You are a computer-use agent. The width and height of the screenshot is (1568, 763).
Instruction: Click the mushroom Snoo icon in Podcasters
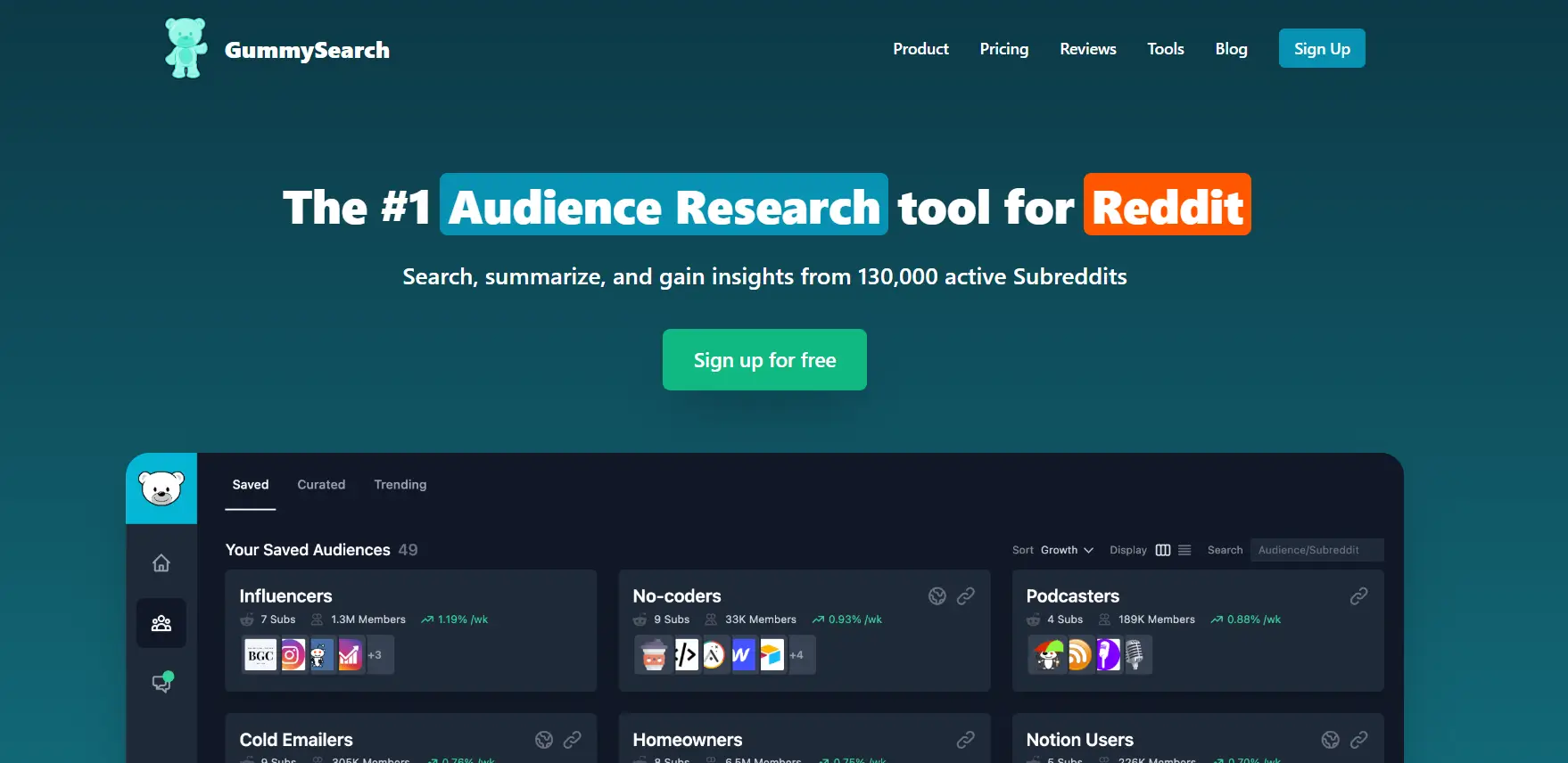[1048, 655]
